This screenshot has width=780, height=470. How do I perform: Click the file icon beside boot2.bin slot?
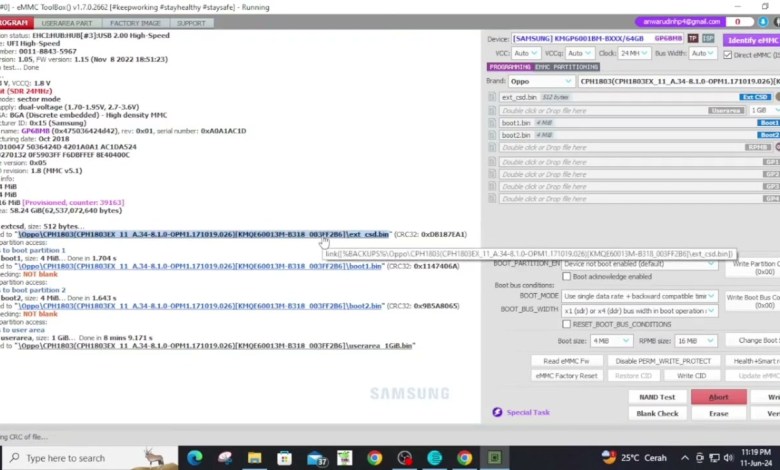coord(492,135)
